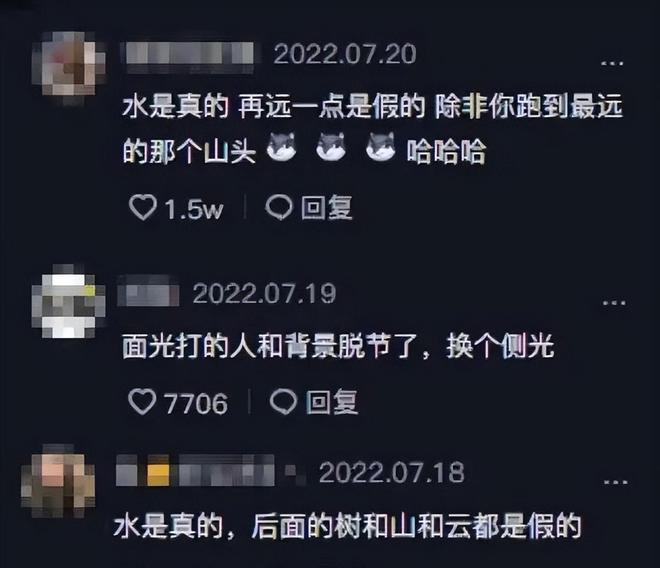
Task: Click 回复 text under the 1.5w comment
Action: tap(327, 208)
